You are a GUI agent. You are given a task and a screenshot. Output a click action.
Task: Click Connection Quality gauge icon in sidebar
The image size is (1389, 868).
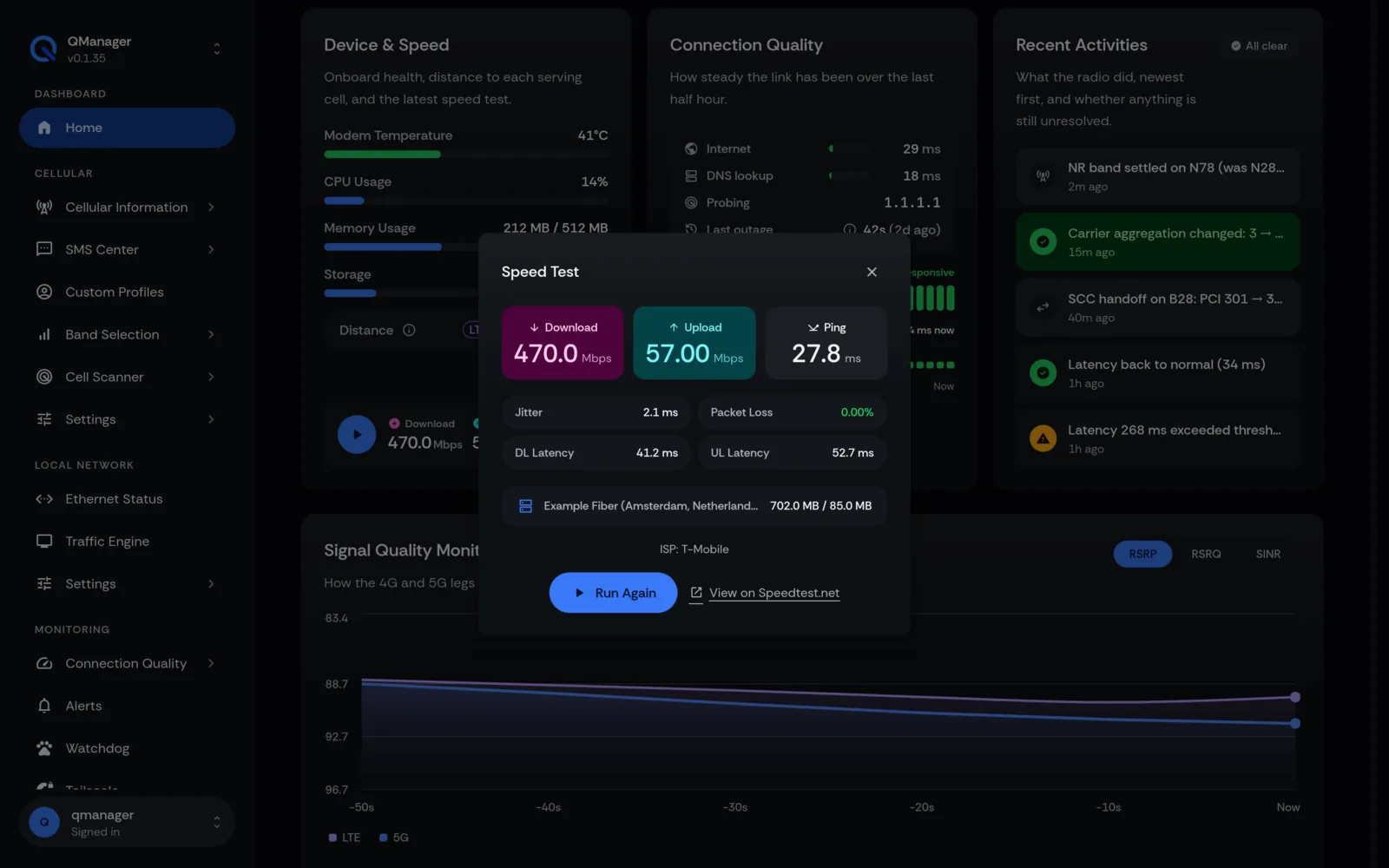pyautogui.click(x=44, y=663)
